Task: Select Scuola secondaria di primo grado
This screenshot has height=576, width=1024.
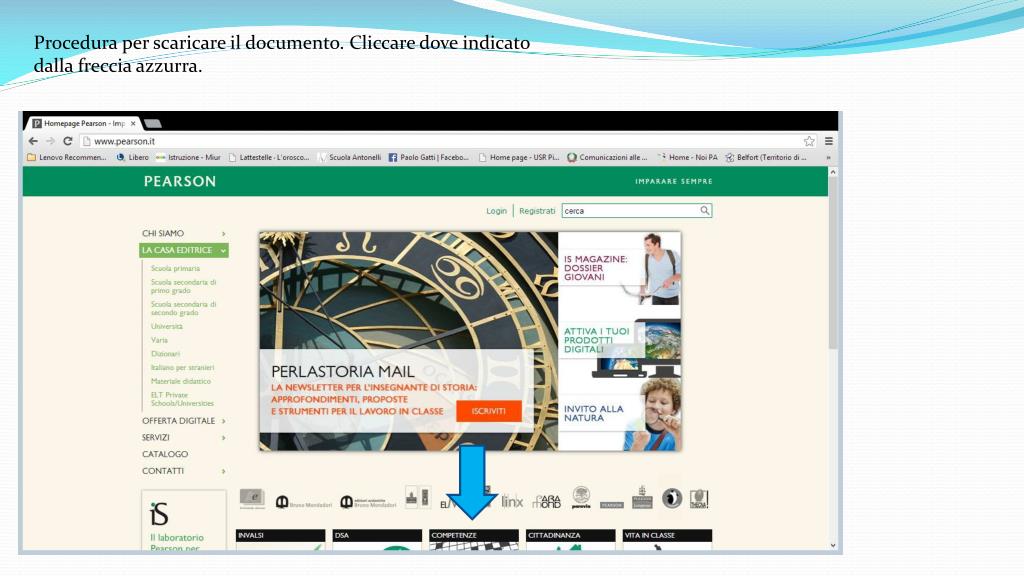Action: (183, 286)
